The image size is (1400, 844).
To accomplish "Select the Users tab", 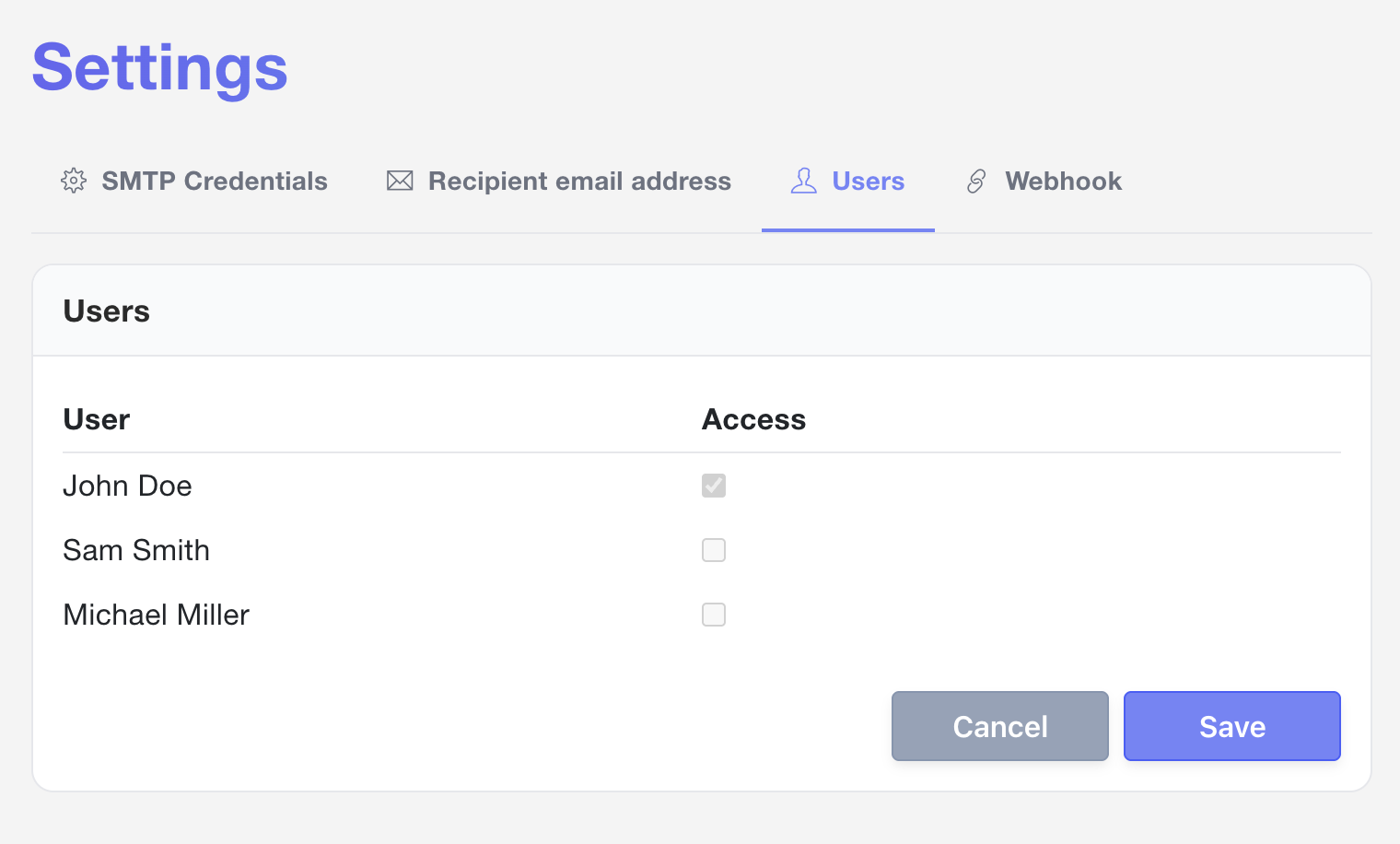I will tap(867, 181).
